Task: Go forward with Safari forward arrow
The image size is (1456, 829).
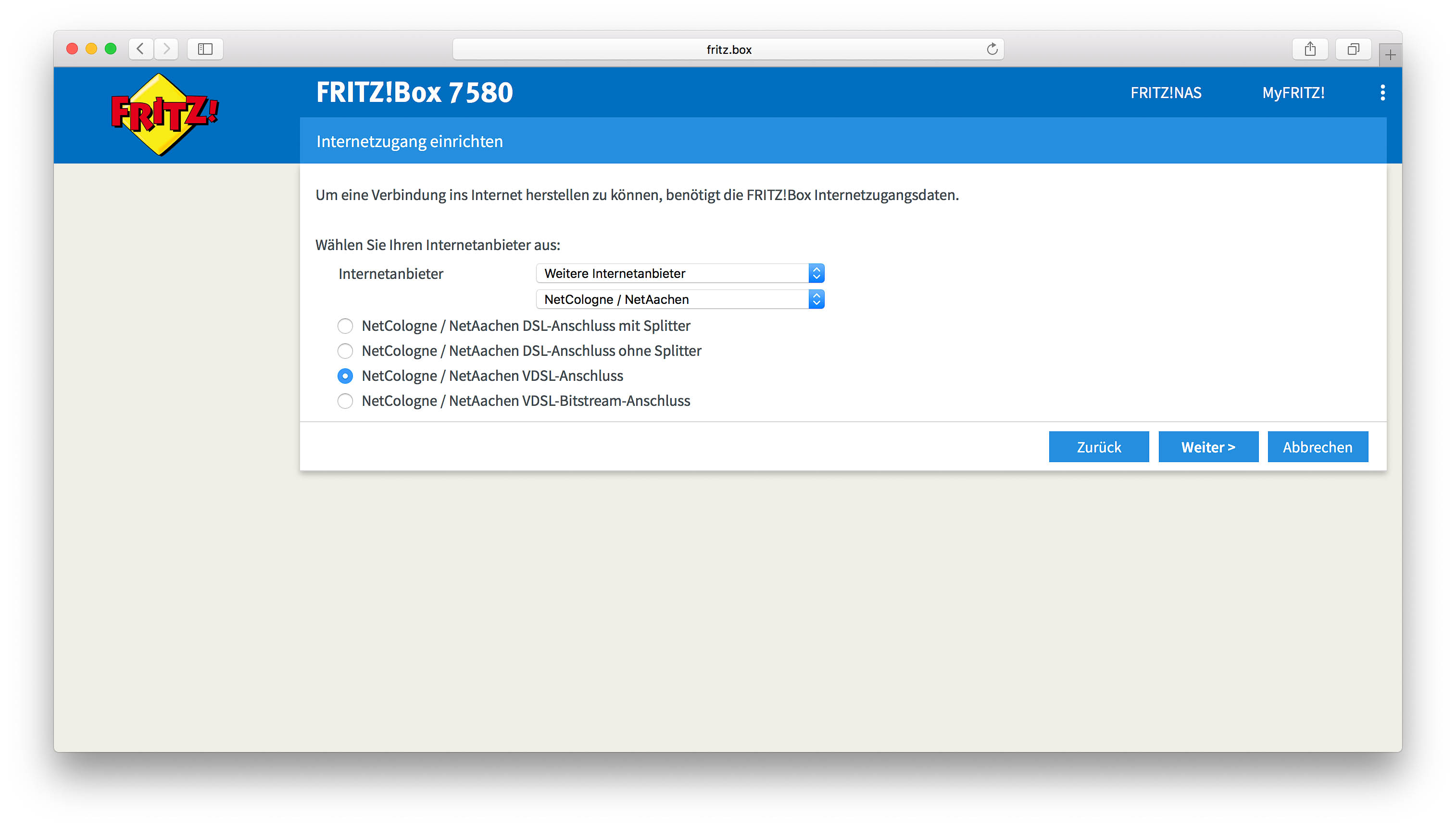Action: [166, 49]
